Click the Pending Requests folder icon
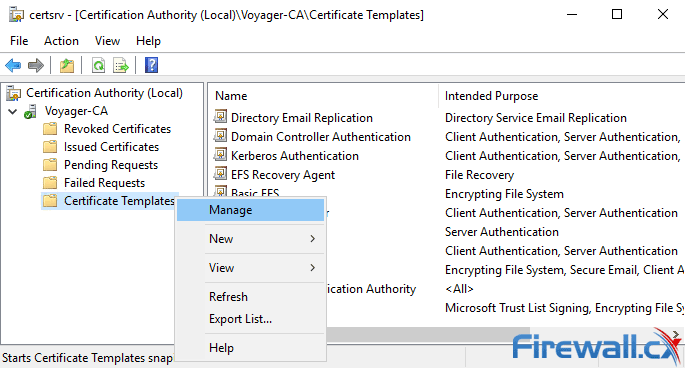 50,165
